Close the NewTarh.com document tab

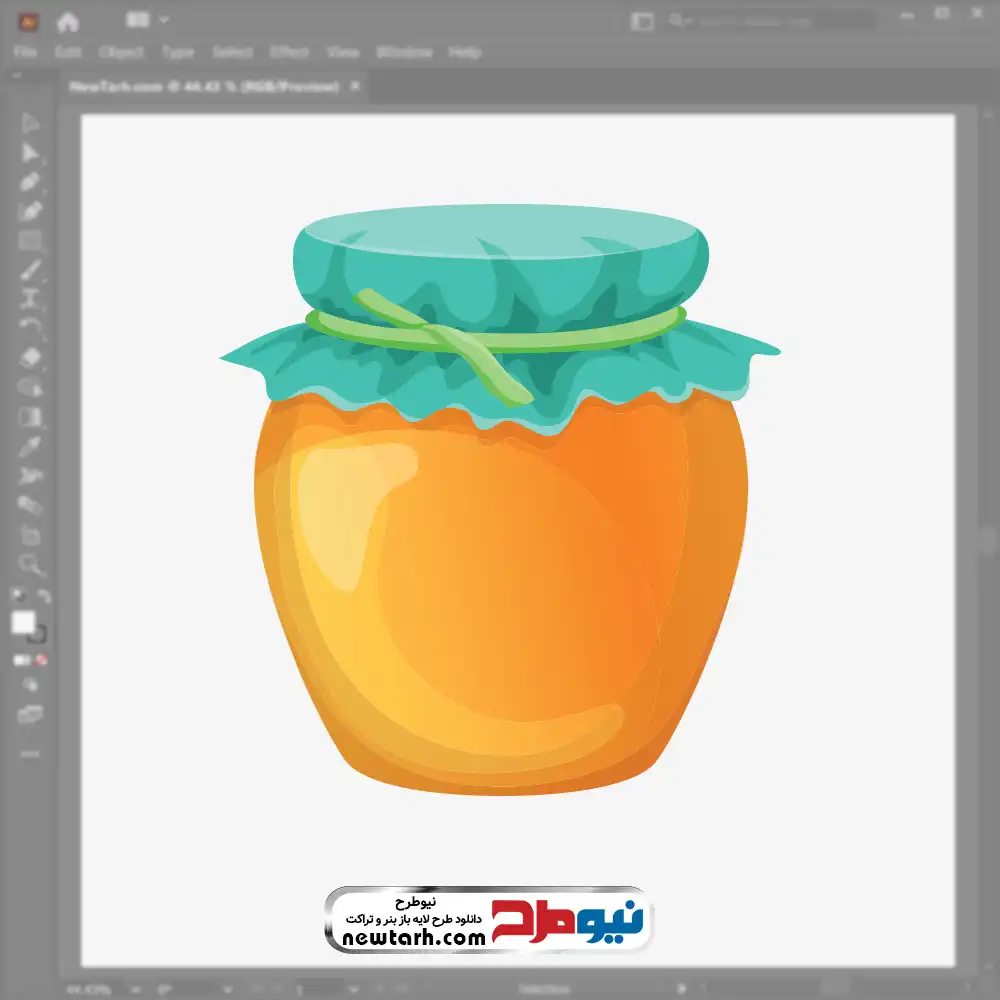pyautogui.click(x=354, y=87)
